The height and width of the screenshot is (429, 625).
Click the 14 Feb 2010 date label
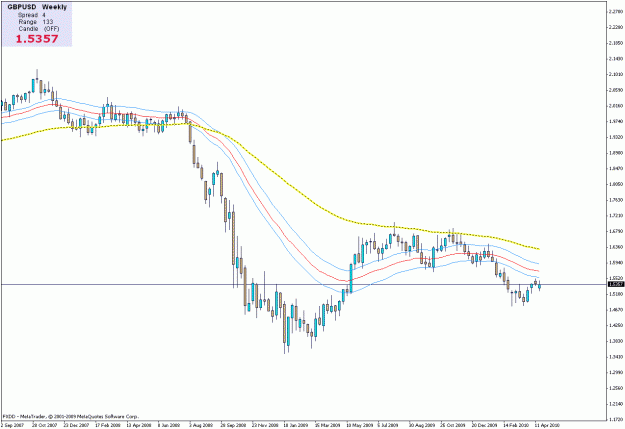[x=516, y=425]
